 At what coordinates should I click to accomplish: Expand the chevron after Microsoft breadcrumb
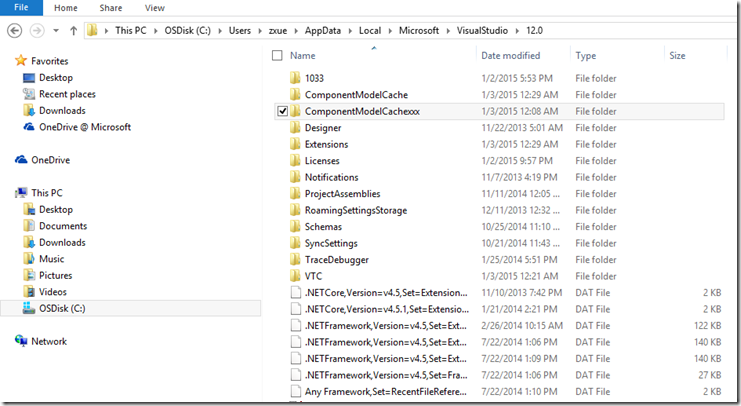tap(448, 31)
